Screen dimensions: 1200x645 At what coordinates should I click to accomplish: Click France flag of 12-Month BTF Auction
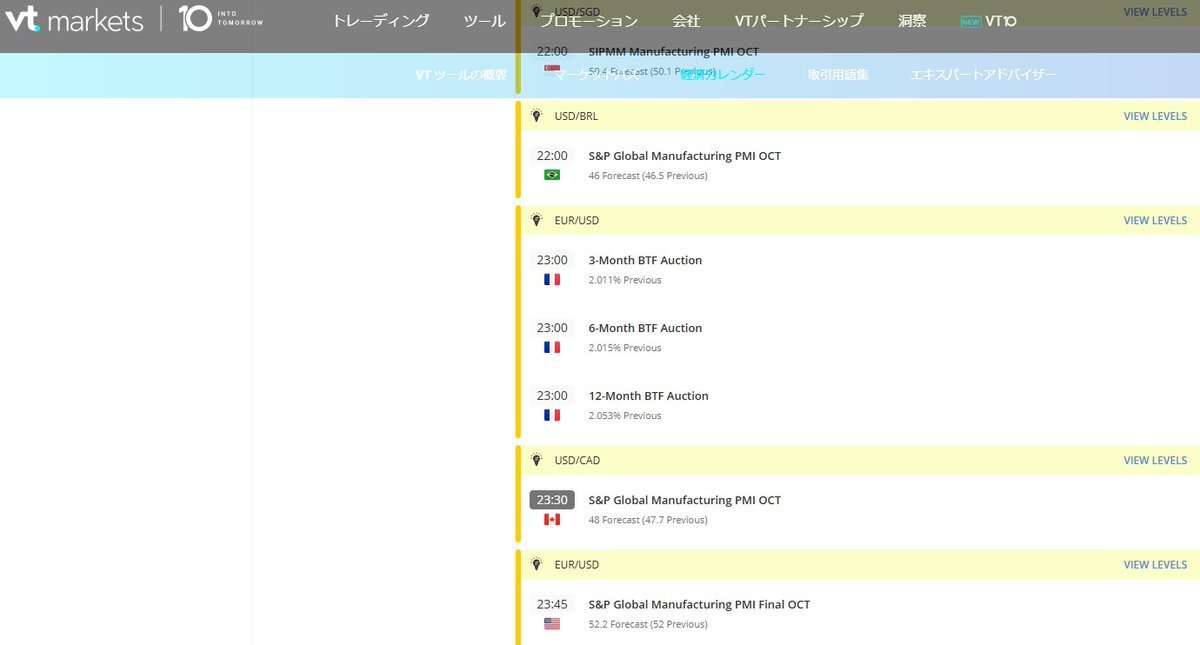click(x=552, y=415)
